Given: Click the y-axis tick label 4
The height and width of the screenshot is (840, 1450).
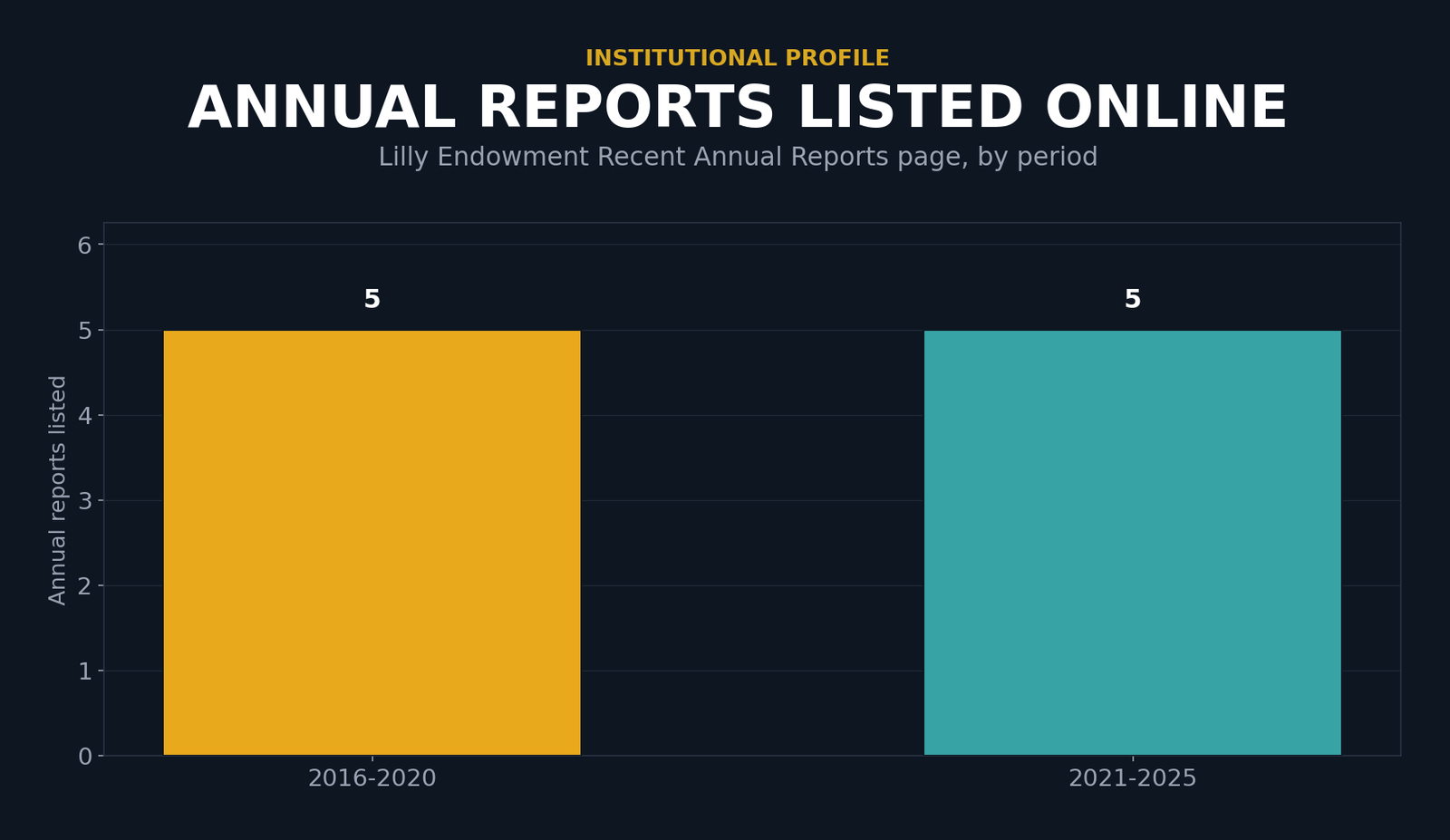Looking at the screenshot, I should pyautogui.click(x=85, y=416).
